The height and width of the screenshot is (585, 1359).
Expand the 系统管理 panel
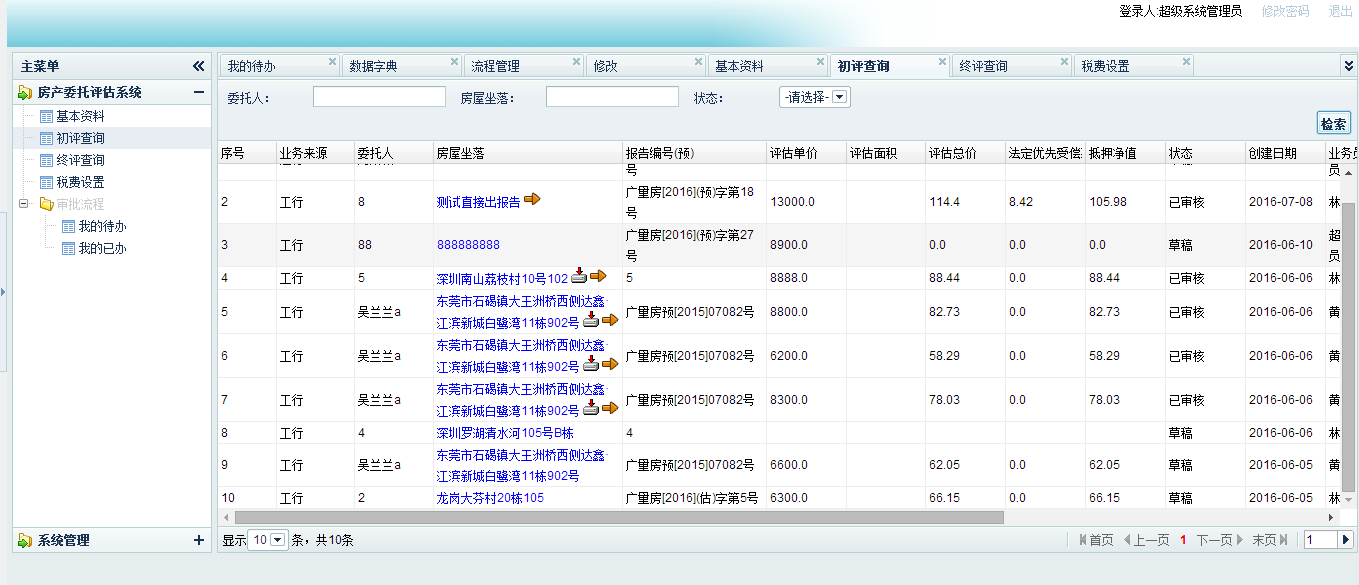(x=198, y=540)
